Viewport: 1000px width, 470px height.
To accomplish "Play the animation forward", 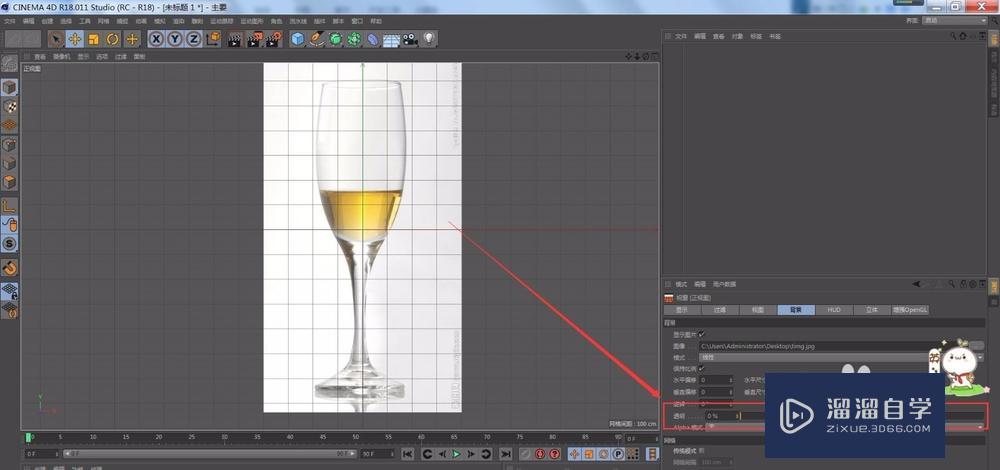I will pyautogui.click(x=456, y=454).
